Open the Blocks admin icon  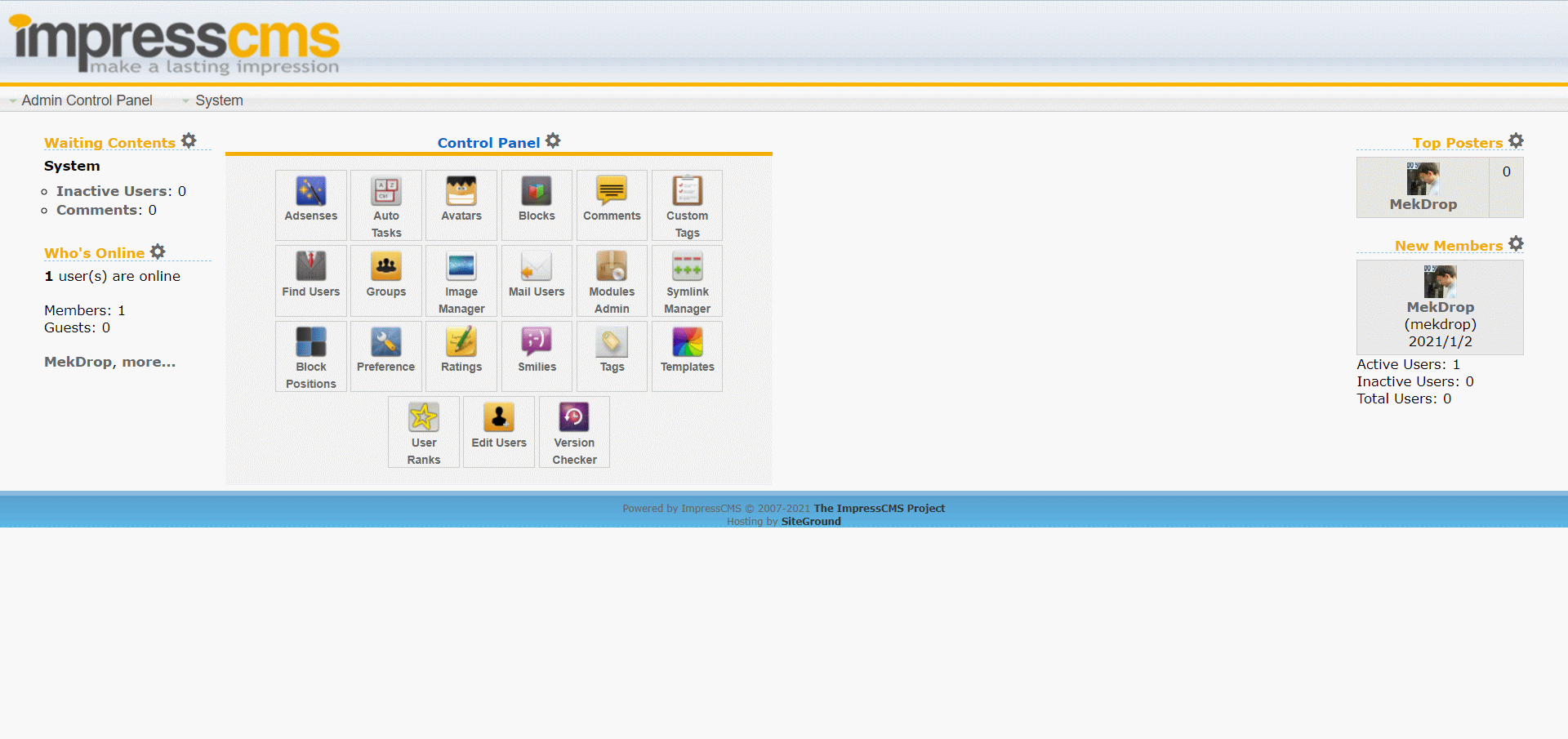pyautogui.click(x=537, y=204)
